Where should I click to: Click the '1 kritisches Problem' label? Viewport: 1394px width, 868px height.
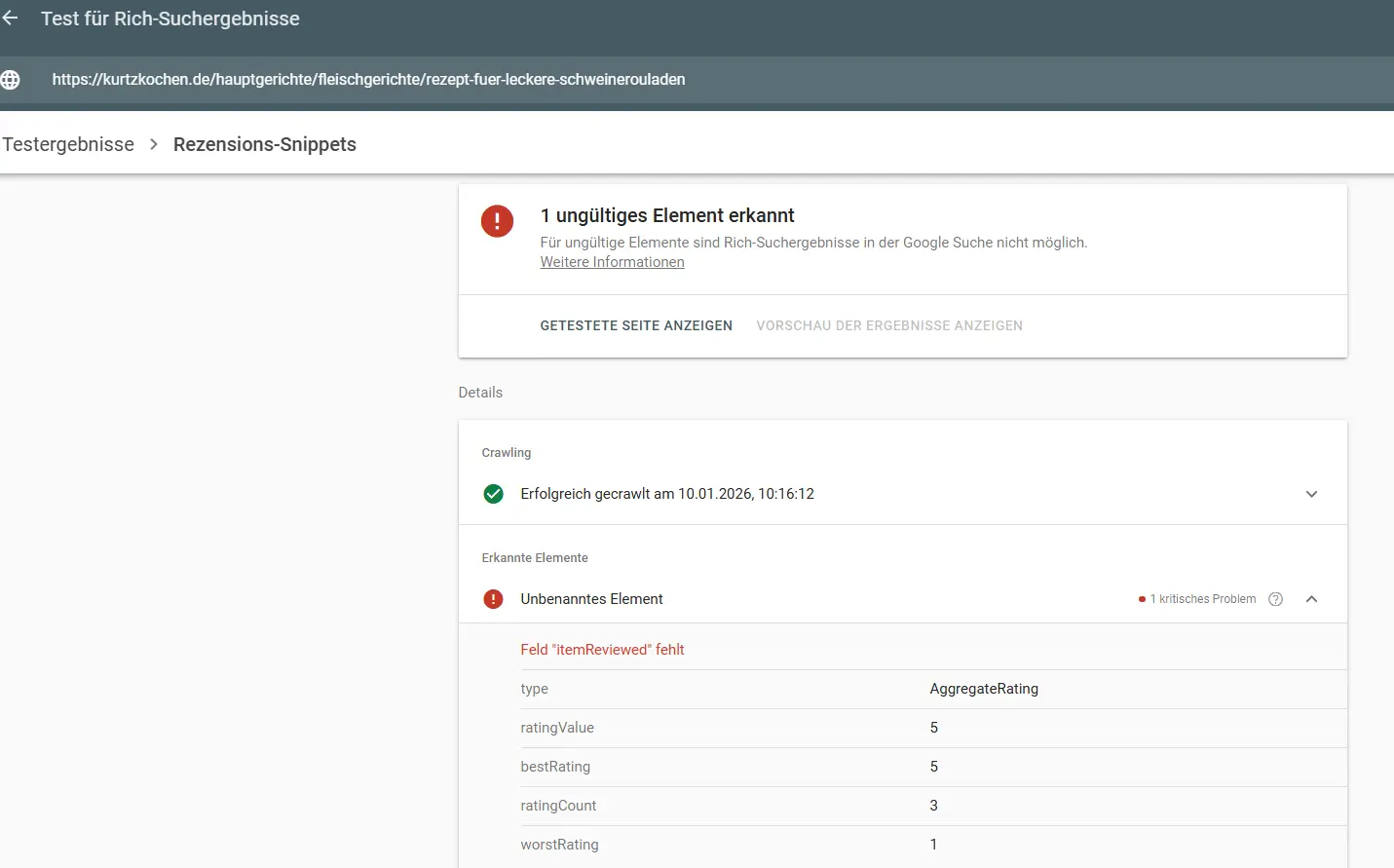(x=1202, y=599)
